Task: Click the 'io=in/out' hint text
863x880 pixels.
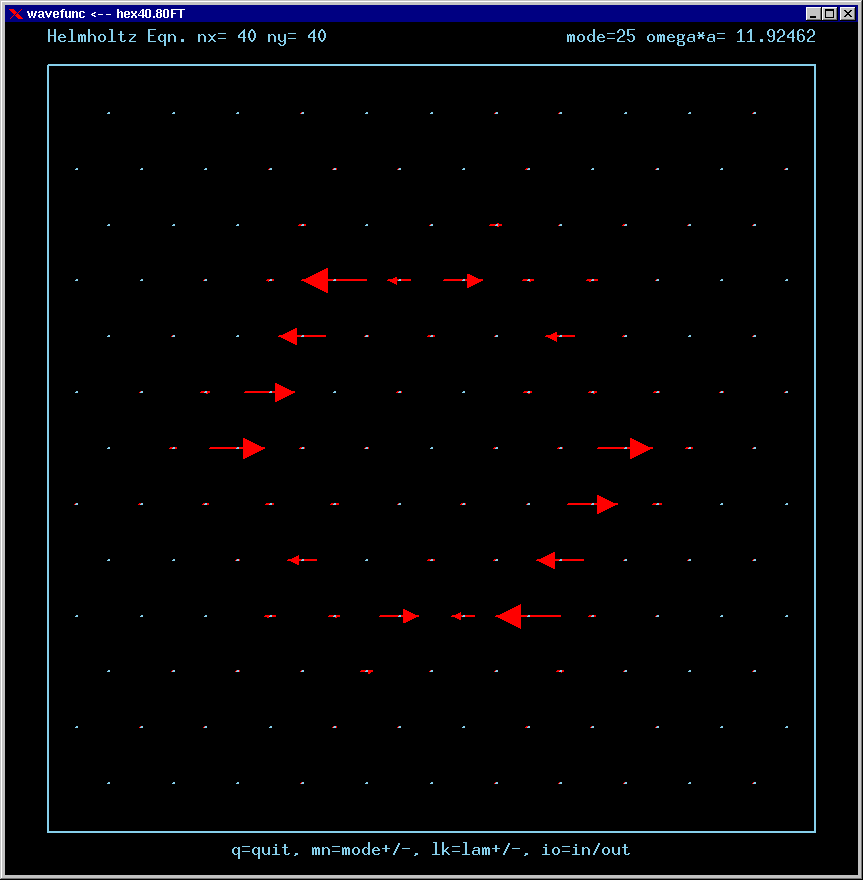Action: [x=586, y=850]
